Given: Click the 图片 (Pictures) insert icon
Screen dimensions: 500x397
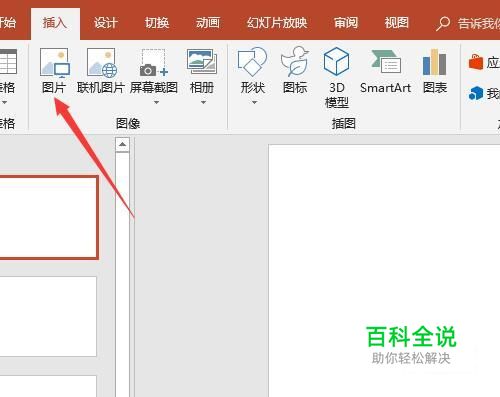Looking at the screenshot, I should click(x=55, y=62).
